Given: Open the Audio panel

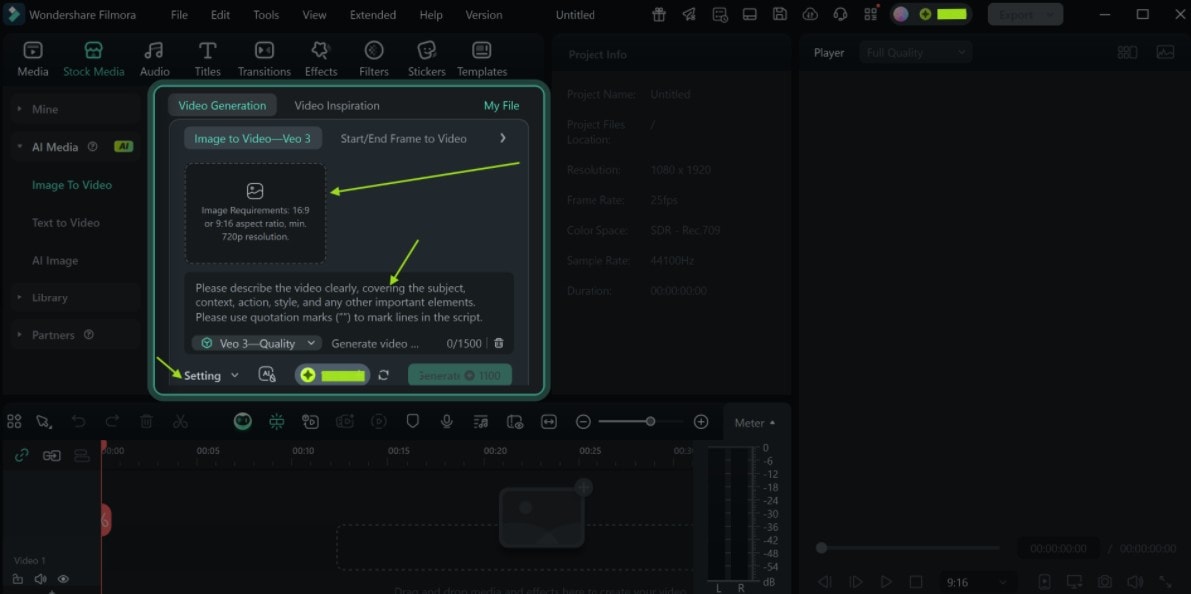Looking at the screenshot, I should 154,57.
